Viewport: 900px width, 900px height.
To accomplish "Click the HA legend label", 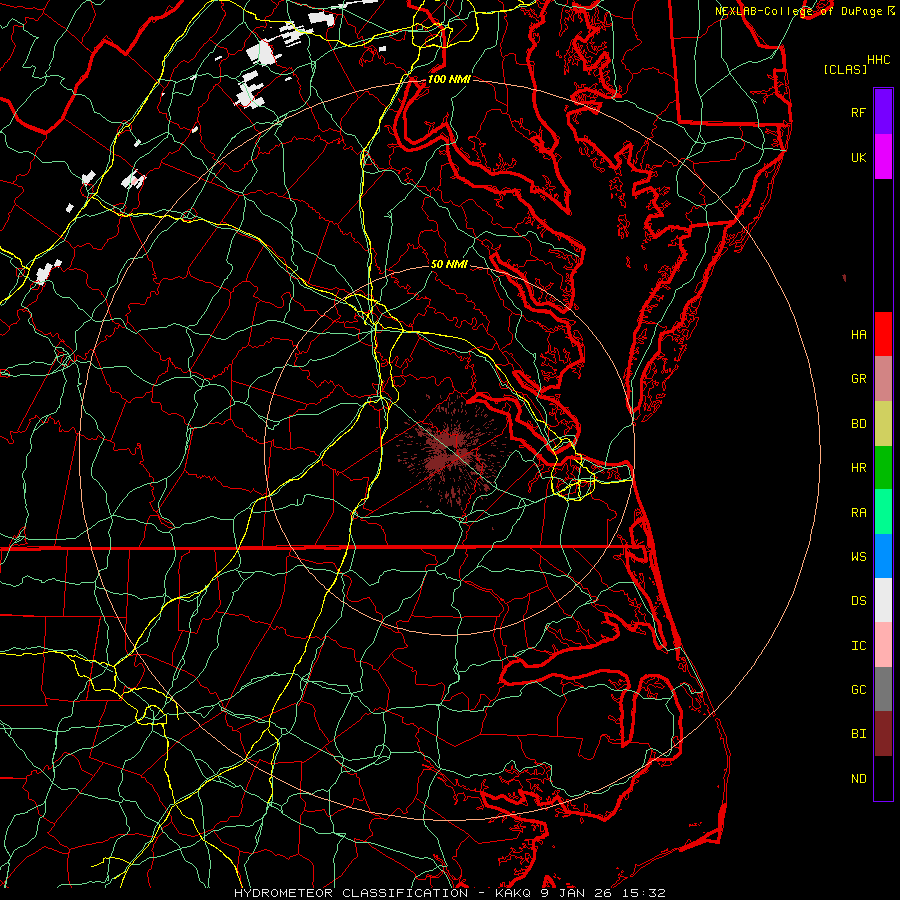I will pyautogui.click(x=858, y=335).
